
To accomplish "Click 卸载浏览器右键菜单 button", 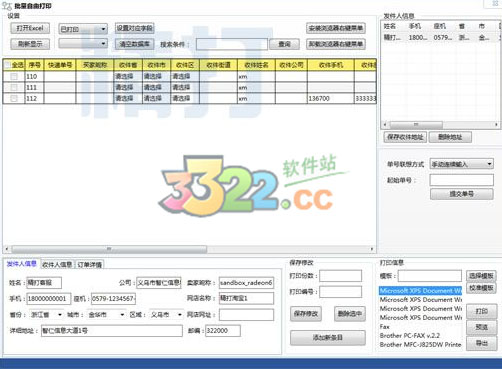I will (x=336, y=44).
